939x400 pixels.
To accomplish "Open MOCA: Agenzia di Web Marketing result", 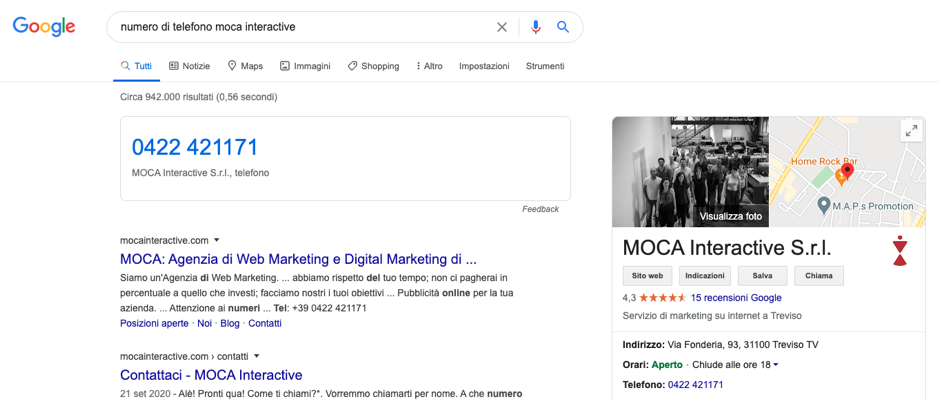I will [x=298, y=259].
